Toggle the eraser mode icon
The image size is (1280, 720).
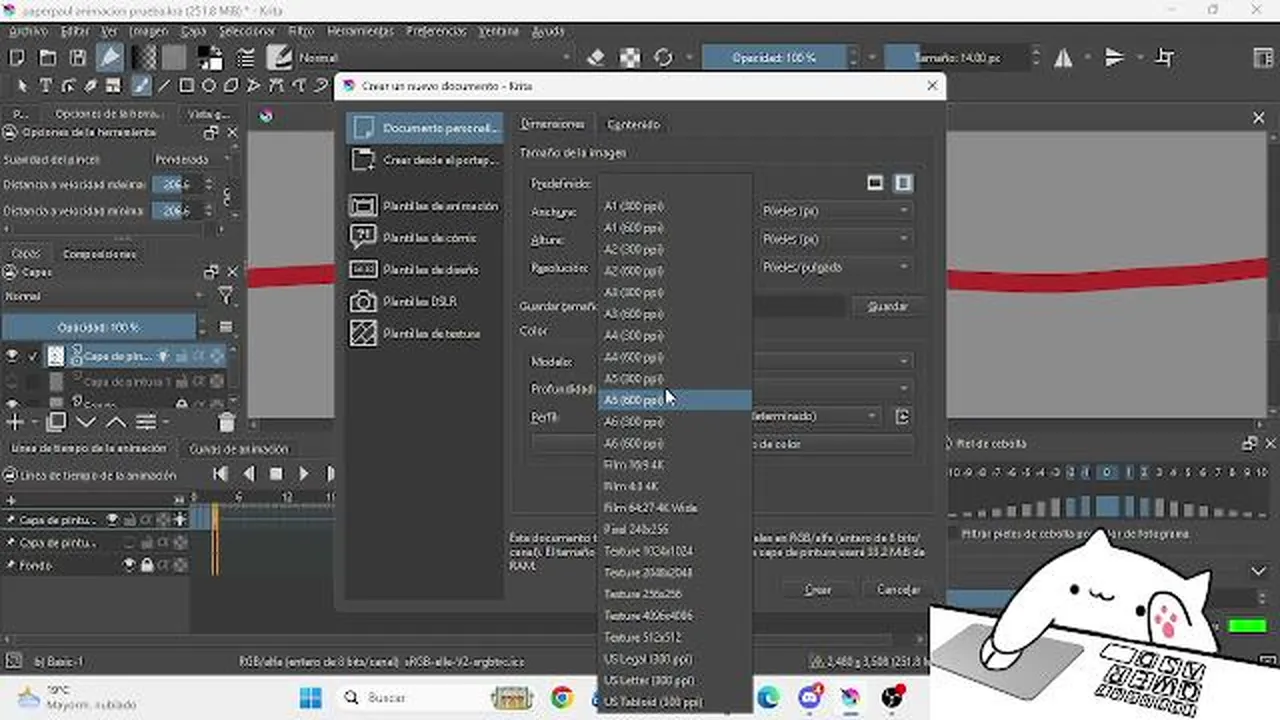[596, 58]
